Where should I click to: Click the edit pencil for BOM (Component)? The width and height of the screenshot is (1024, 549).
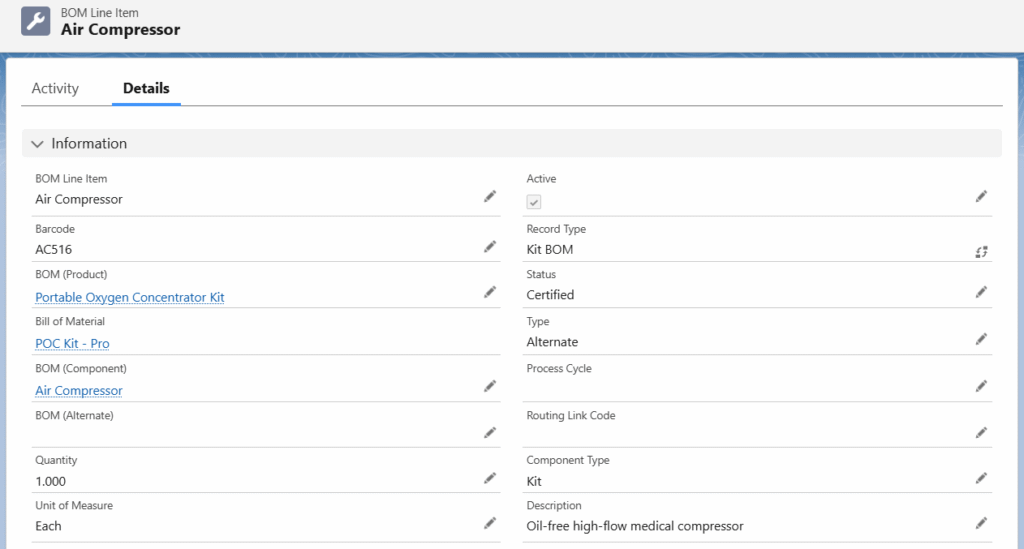click(x=490, y=386)
